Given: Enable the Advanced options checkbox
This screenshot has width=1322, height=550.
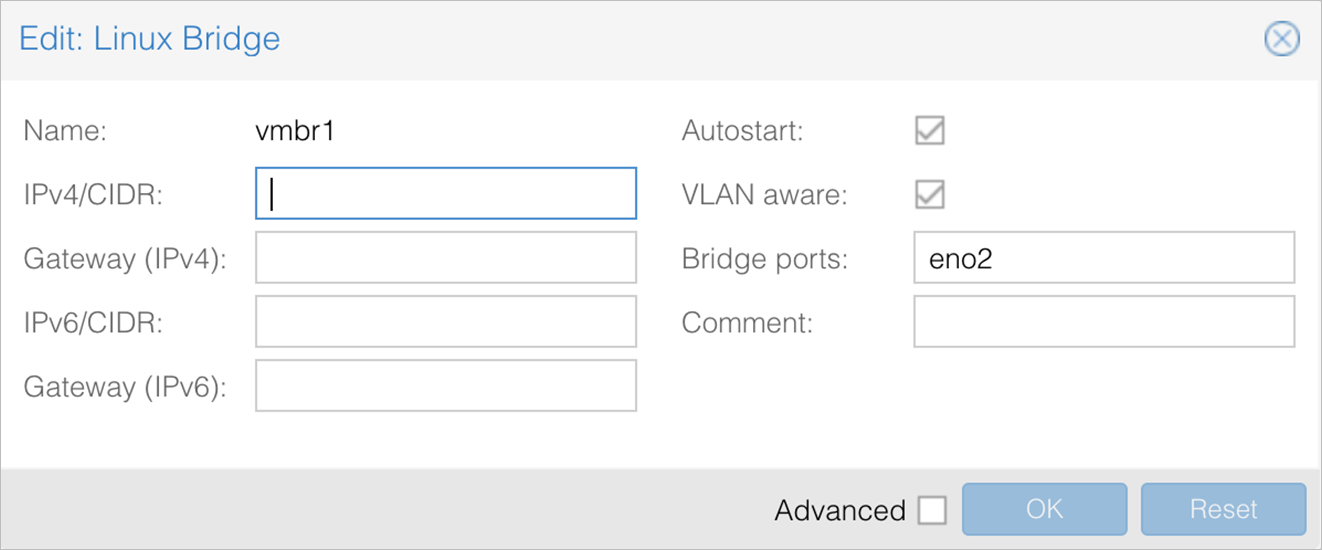Looking at the screenshot, I should coord(932,510).
